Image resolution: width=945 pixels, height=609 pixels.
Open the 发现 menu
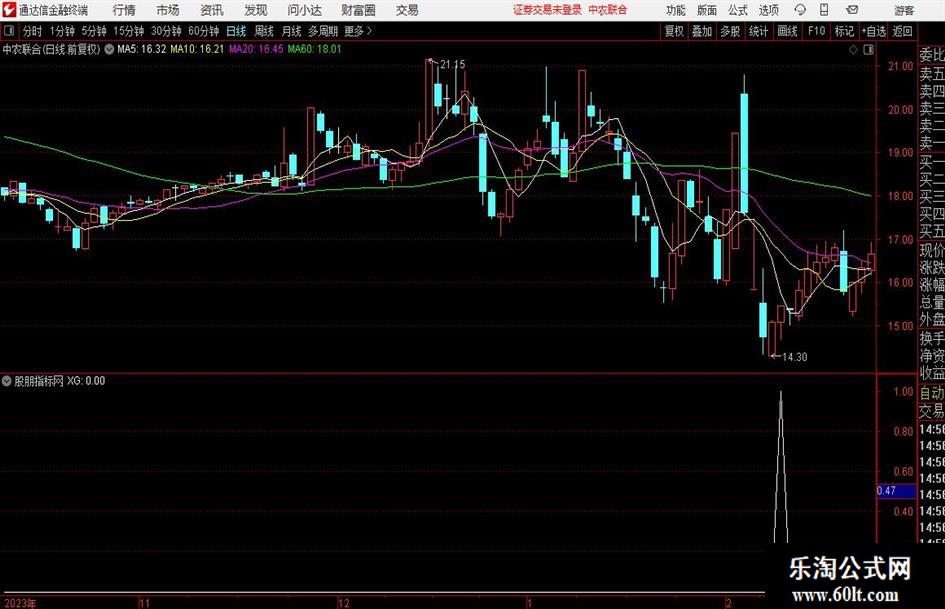(256, 10)
